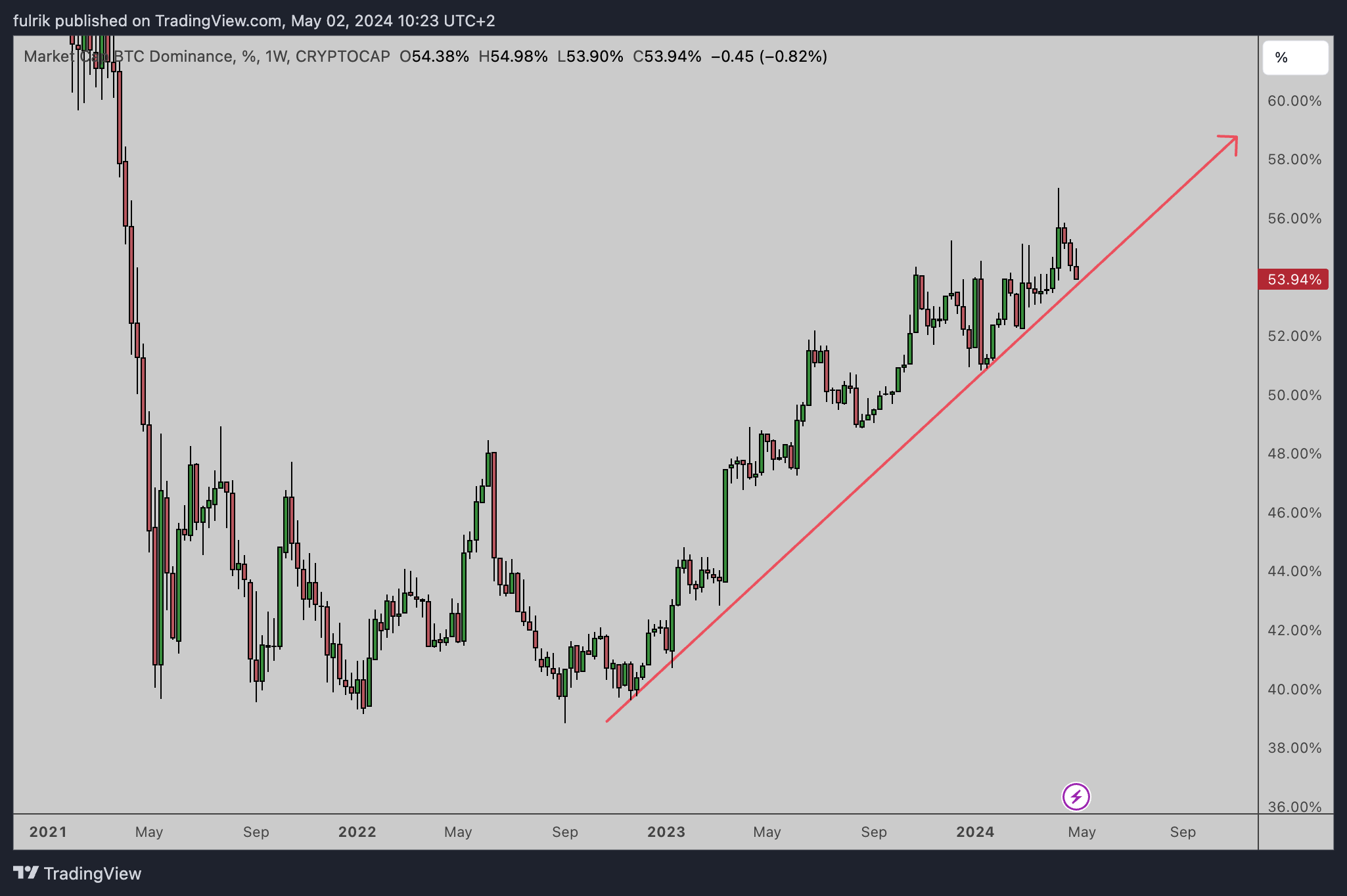The image size is (1347, 896).
Task: Click the 60.00% axis label
Action: point(1294,101)
